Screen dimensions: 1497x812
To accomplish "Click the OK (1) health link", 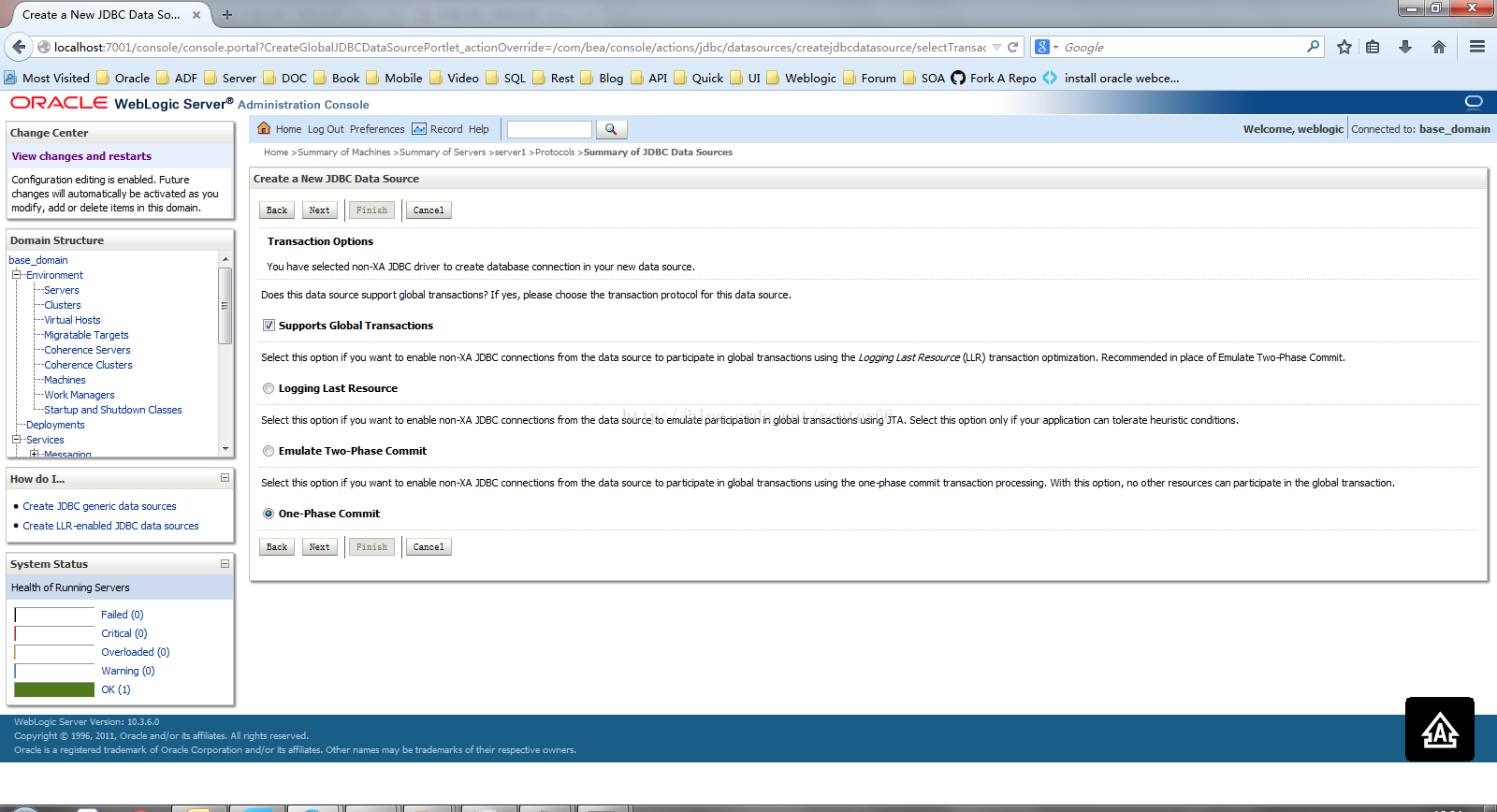I will point(116,689).
